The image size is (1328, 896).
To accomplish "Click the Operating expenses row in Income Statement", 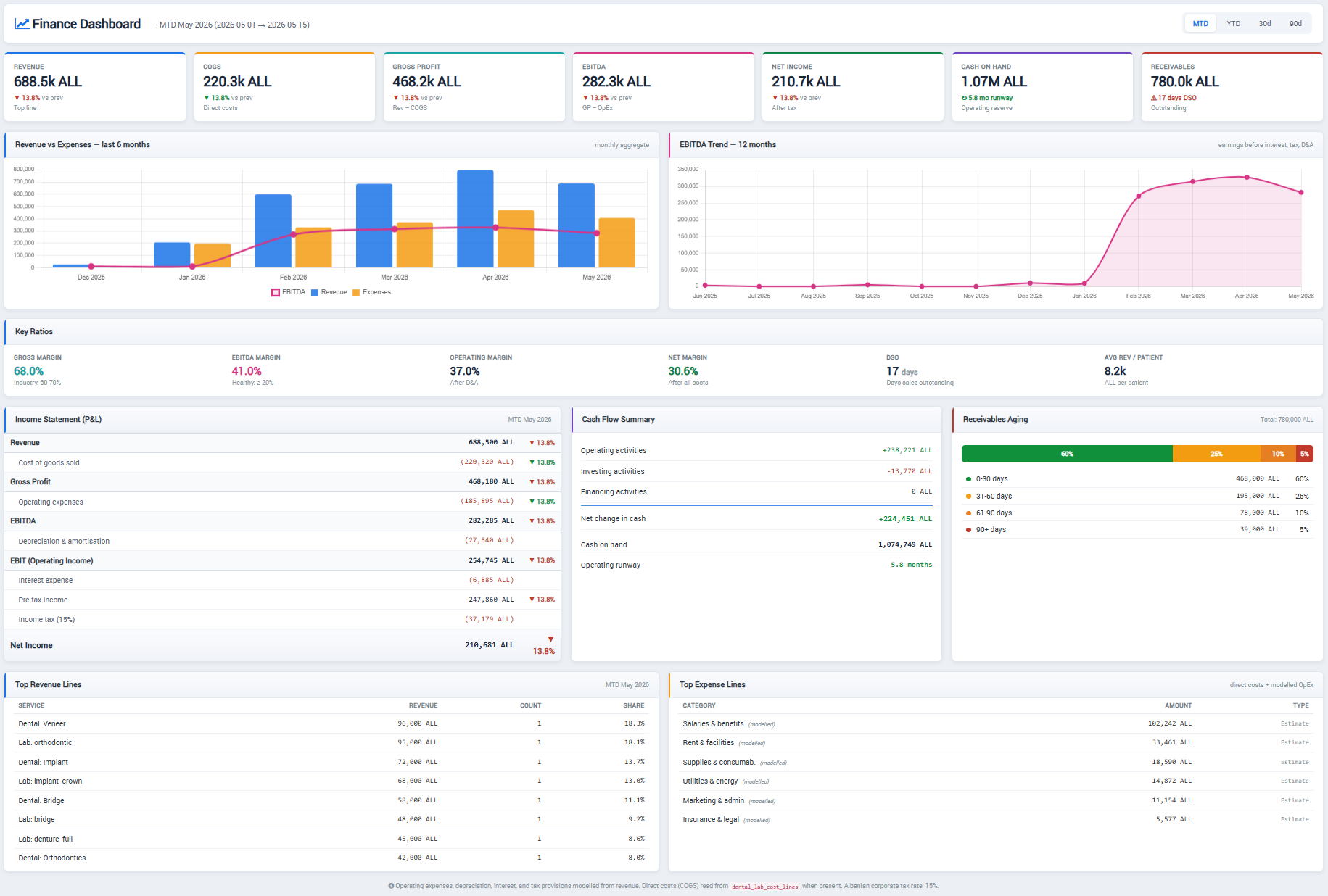I will (283, 502).
